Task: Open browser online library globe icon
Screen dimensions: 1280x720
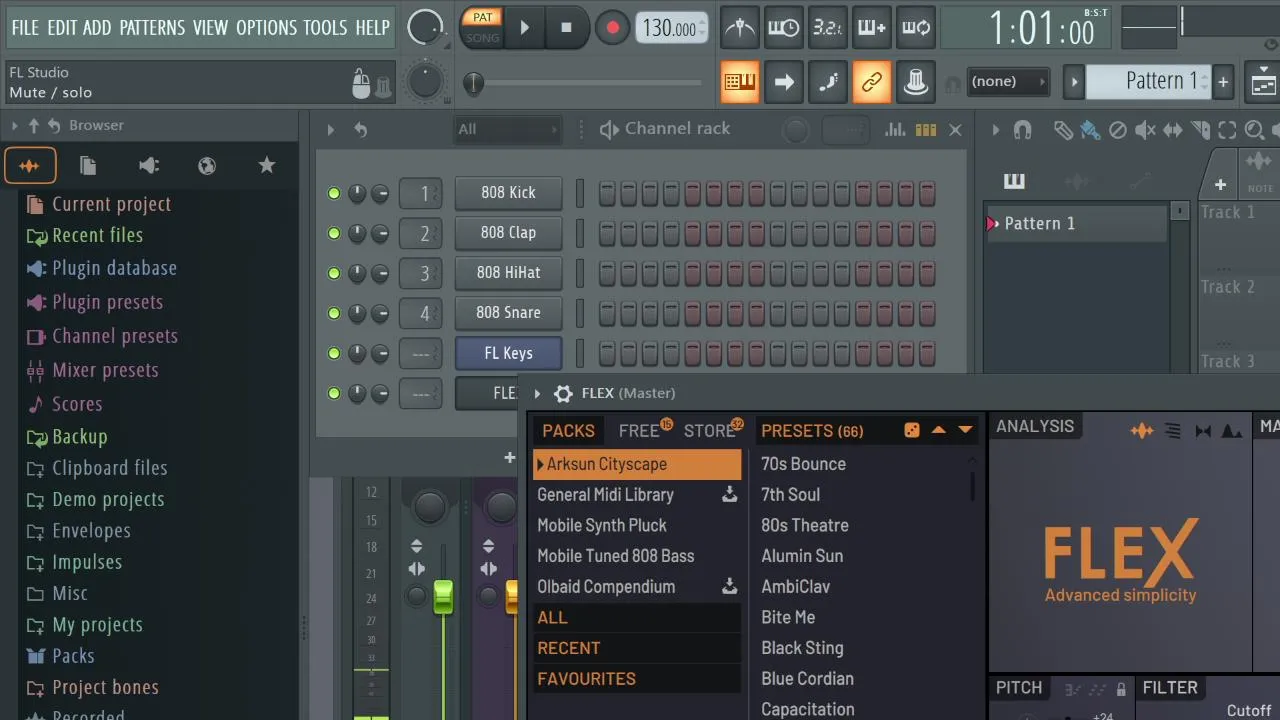Action: pyautogui.click(x=207, y=166)
